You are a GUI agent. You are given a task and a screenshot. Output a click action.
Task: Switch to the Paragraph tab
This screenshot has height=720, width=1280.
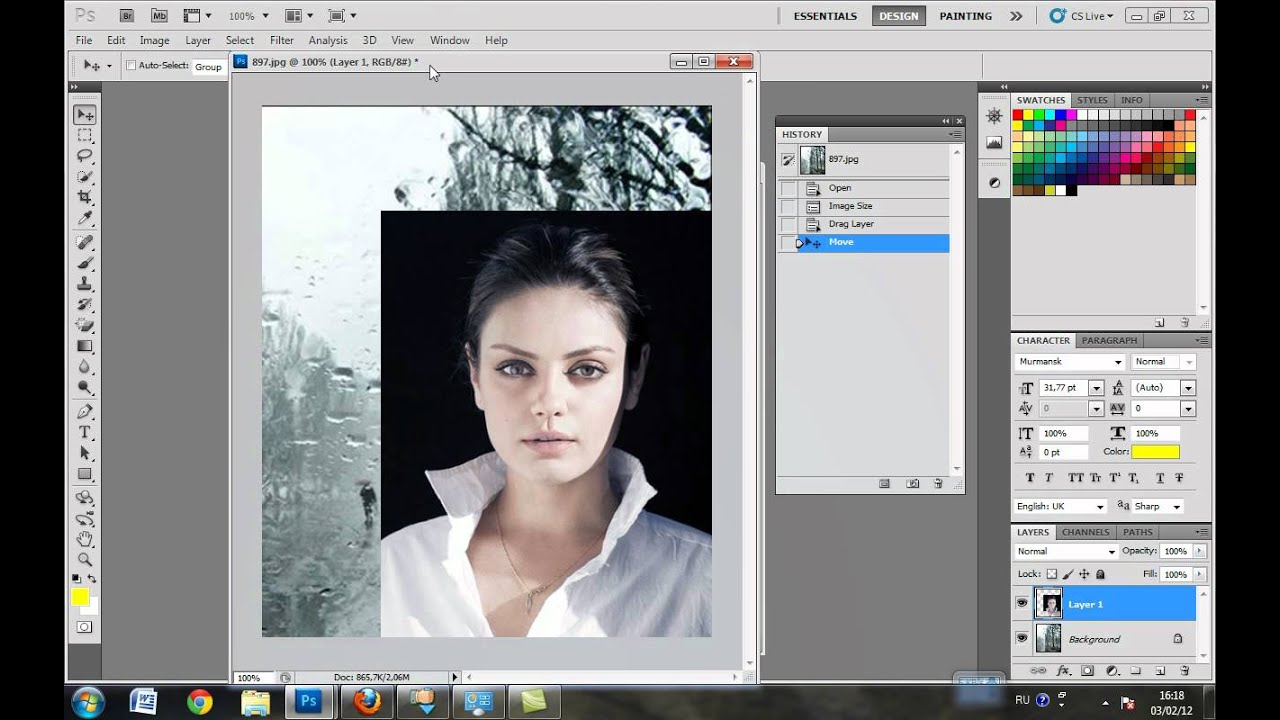pos(1109,340)
